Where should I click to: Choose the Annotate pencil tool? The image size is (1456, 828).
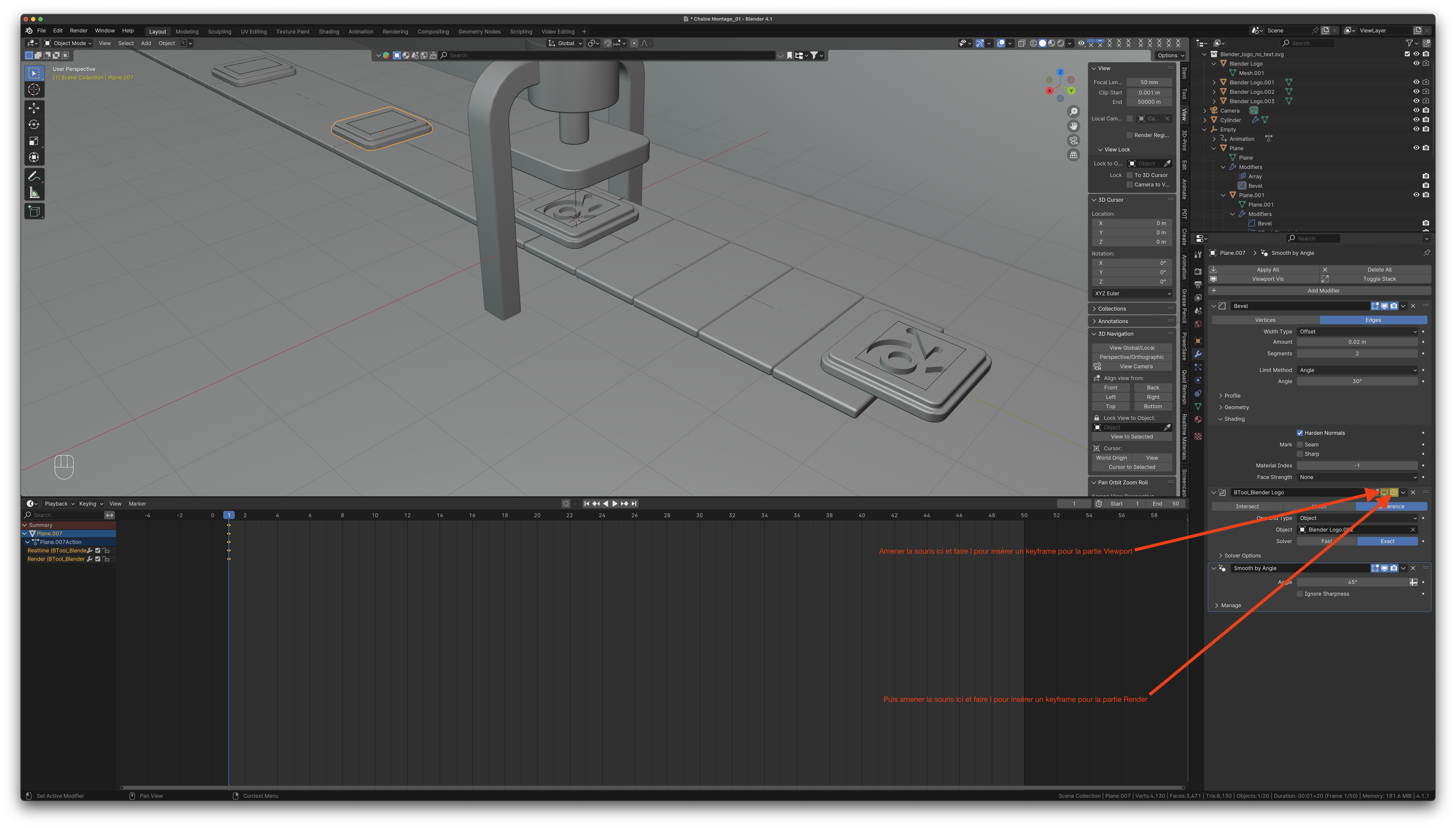(x=34, y=176)
